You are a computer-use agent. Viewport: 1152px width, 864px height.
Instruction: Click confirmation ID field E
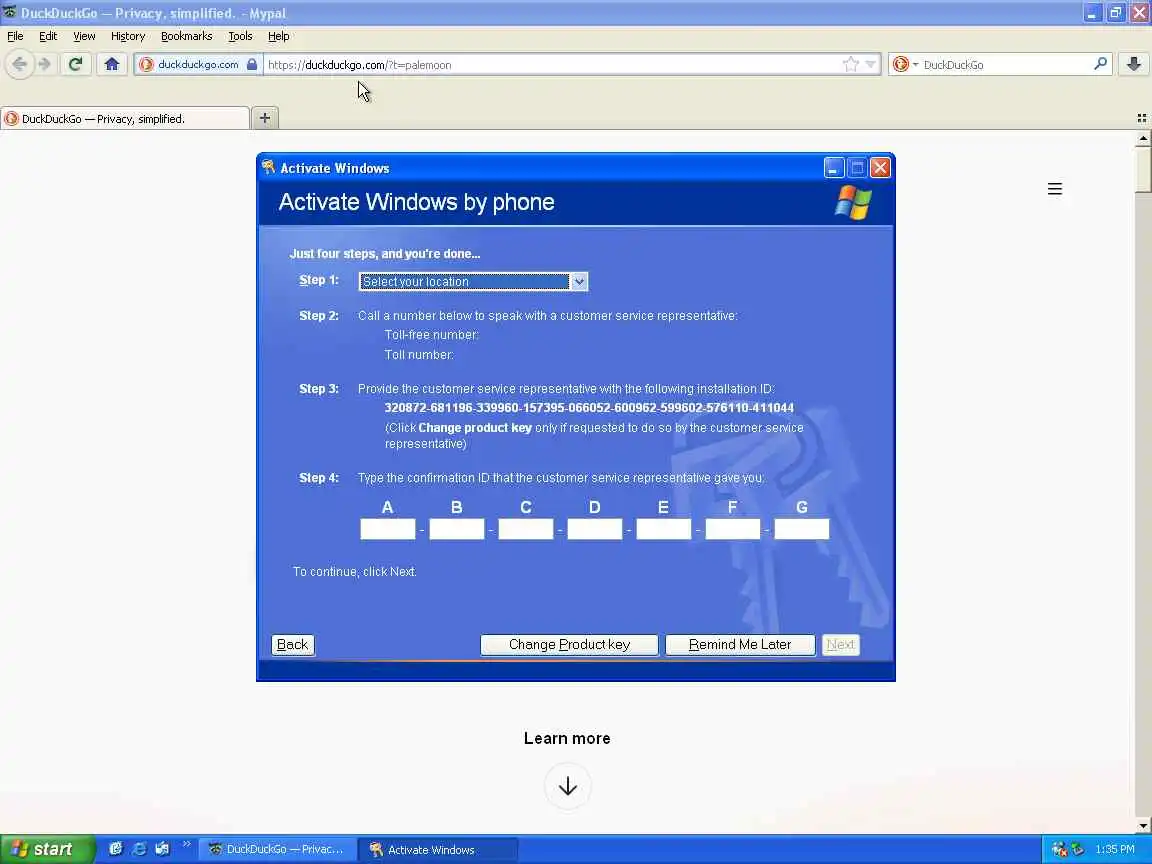pyautogui.click(x=663, y=529)
